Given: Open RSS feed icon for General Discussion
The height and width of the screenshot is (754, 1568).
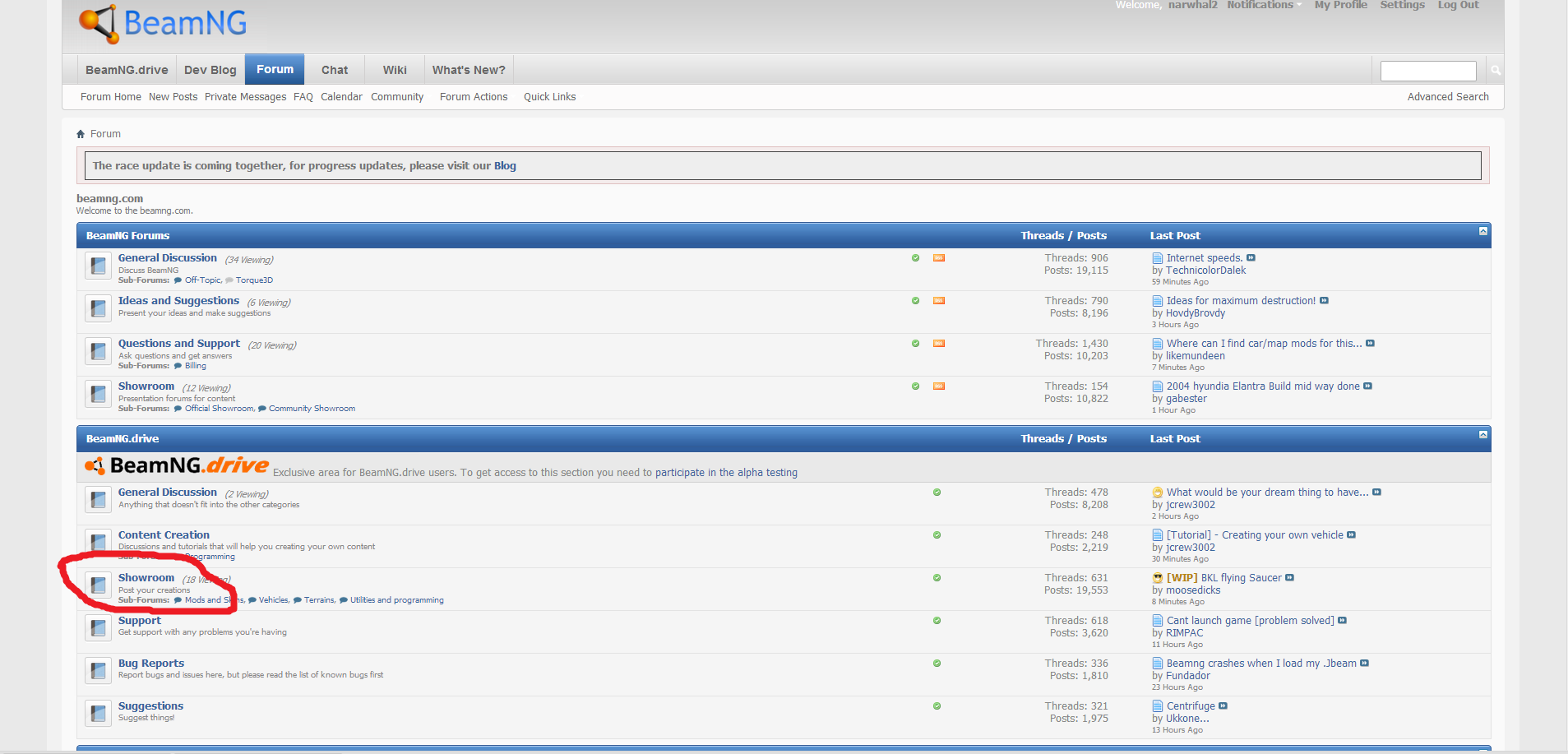Looking at the screenshot, I should click(939, 258).
